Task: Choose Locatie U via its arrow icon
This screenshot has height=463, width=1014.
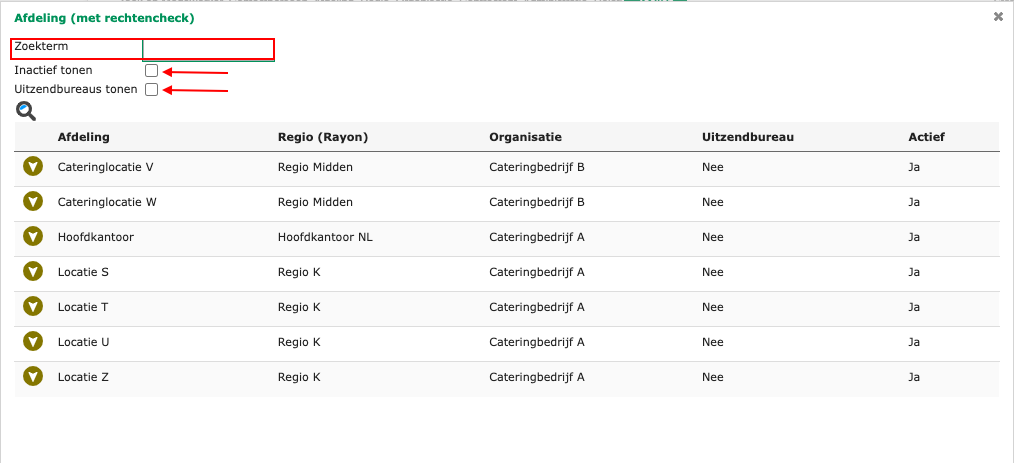Action: point(33,342)
